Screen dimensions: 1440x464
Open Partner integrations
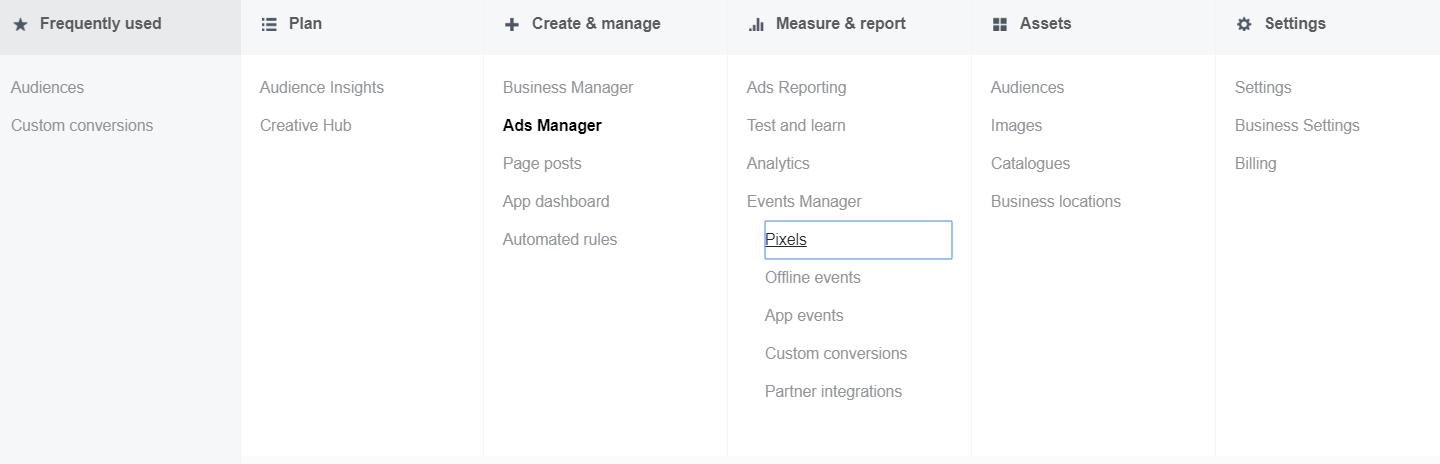tap(833, 392)
